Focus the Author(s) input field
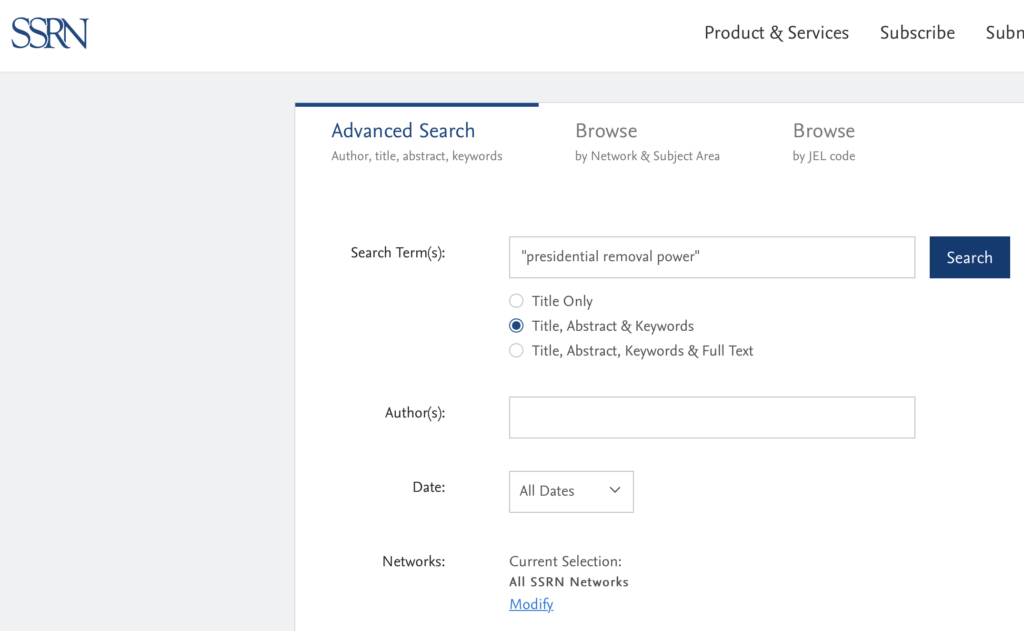Image resolution: width=1024 pixels, height=631 pixels. pos(712,417)
